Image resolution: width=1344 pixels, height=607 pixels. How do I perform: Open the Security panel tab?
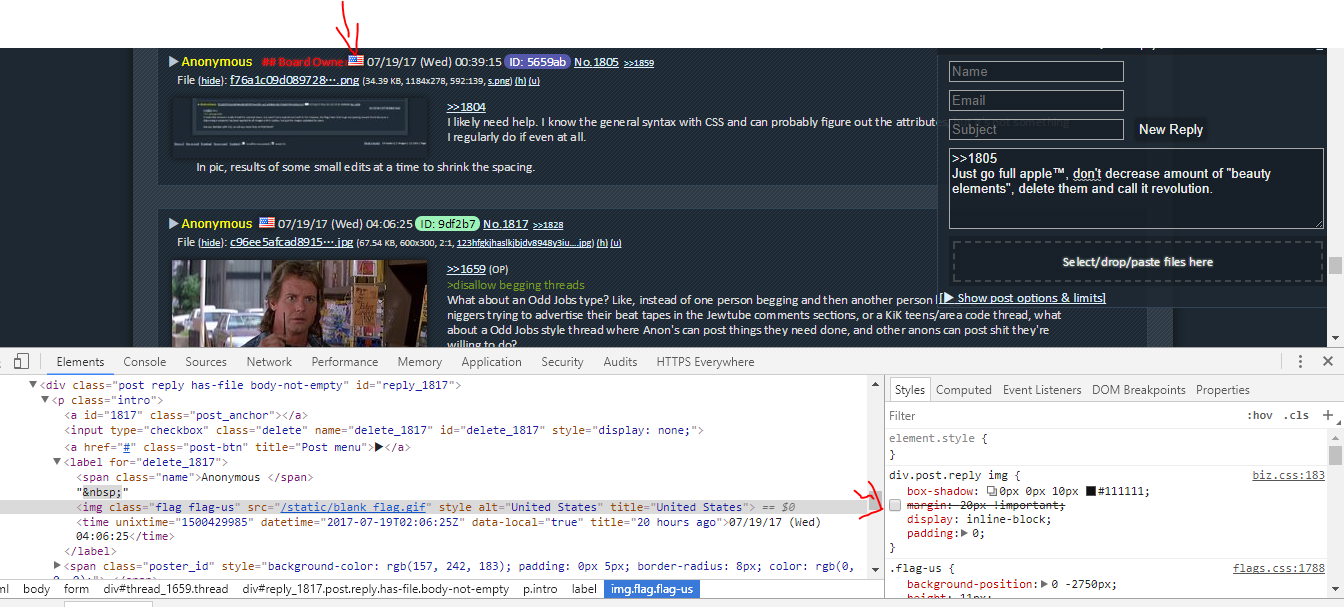click(562, 362)
